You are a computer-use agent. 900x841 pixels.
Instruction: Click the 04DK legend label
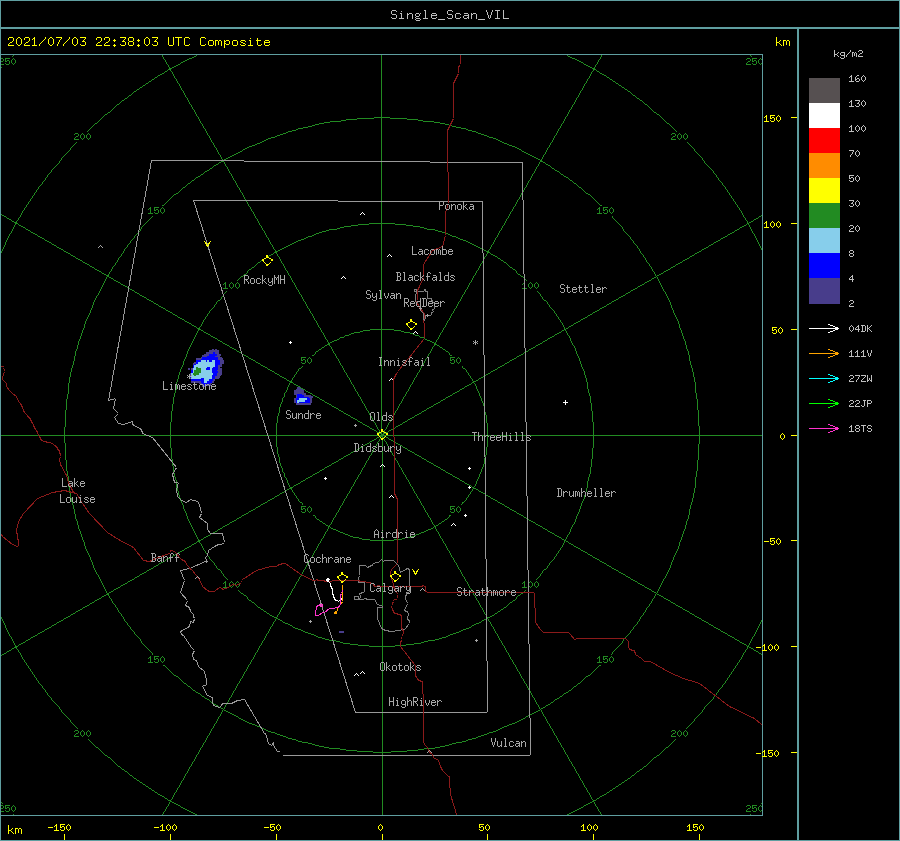[860, 328]
